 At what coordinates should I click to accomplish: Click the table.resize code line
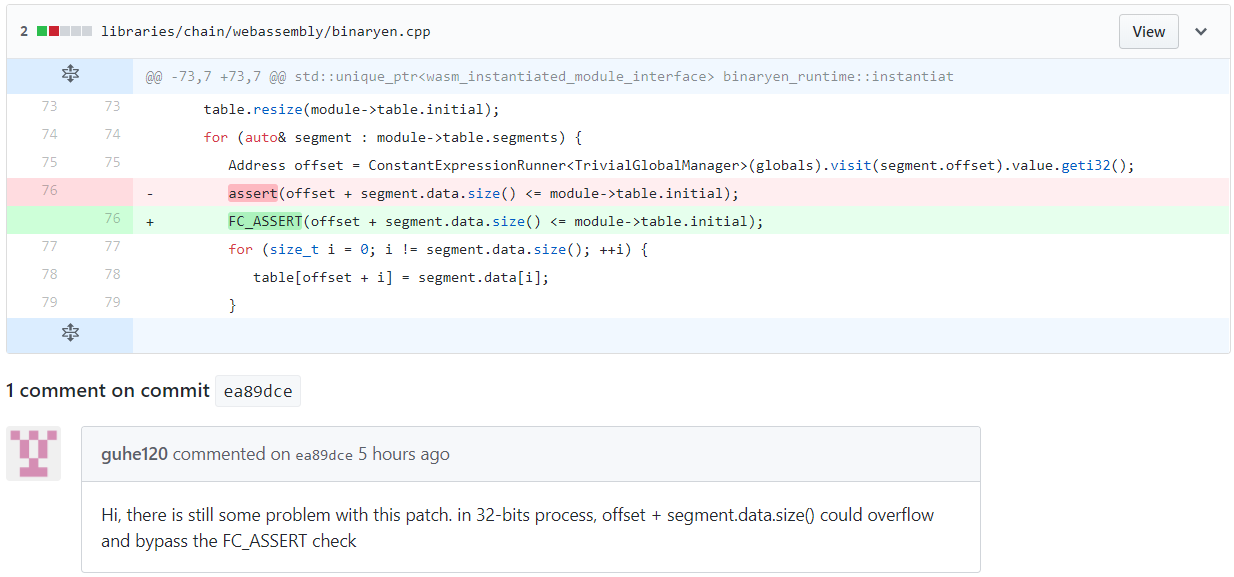[350, 109]
